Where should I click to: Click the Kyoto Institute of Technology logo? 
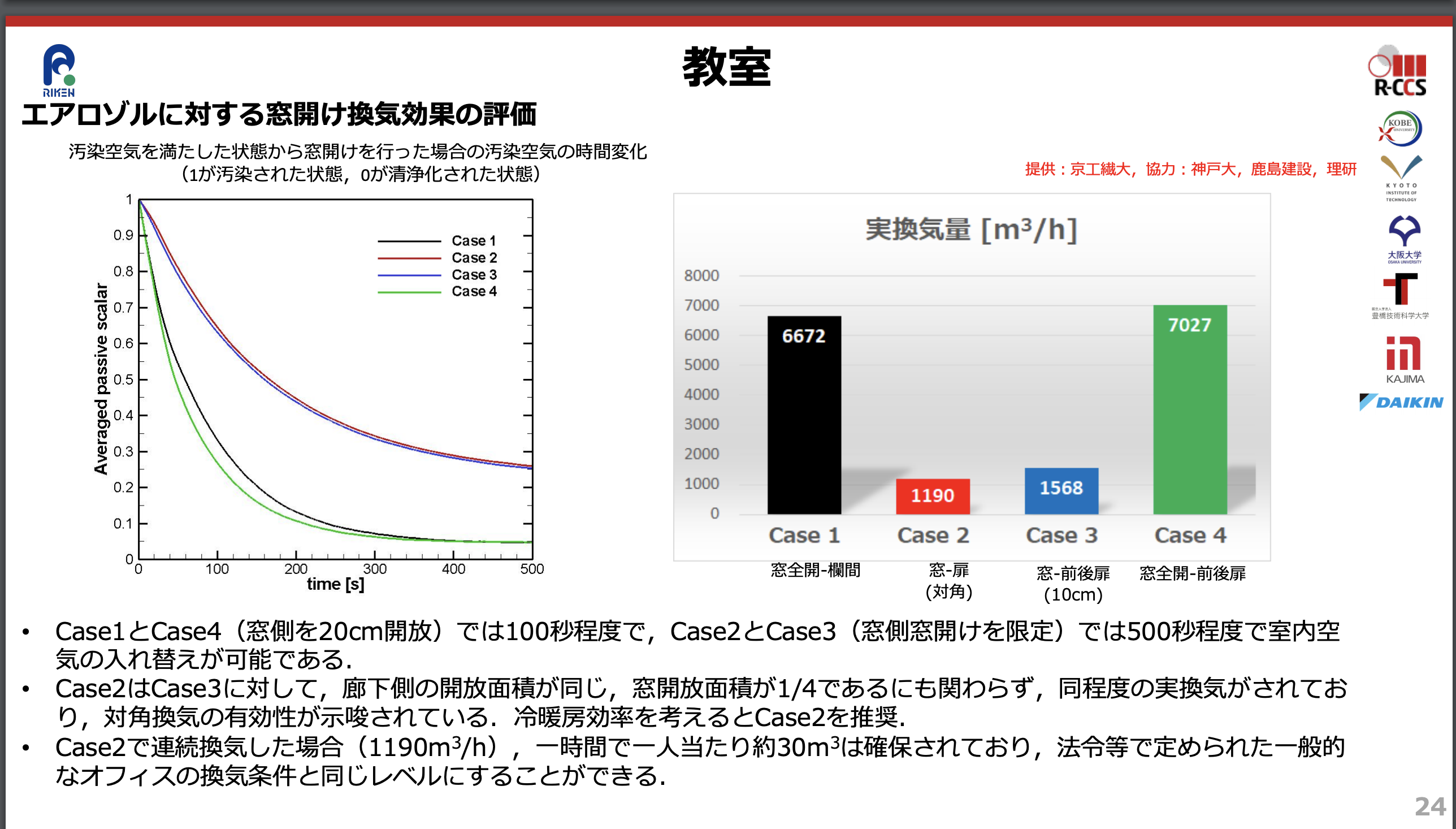[x=1401, y=178]
